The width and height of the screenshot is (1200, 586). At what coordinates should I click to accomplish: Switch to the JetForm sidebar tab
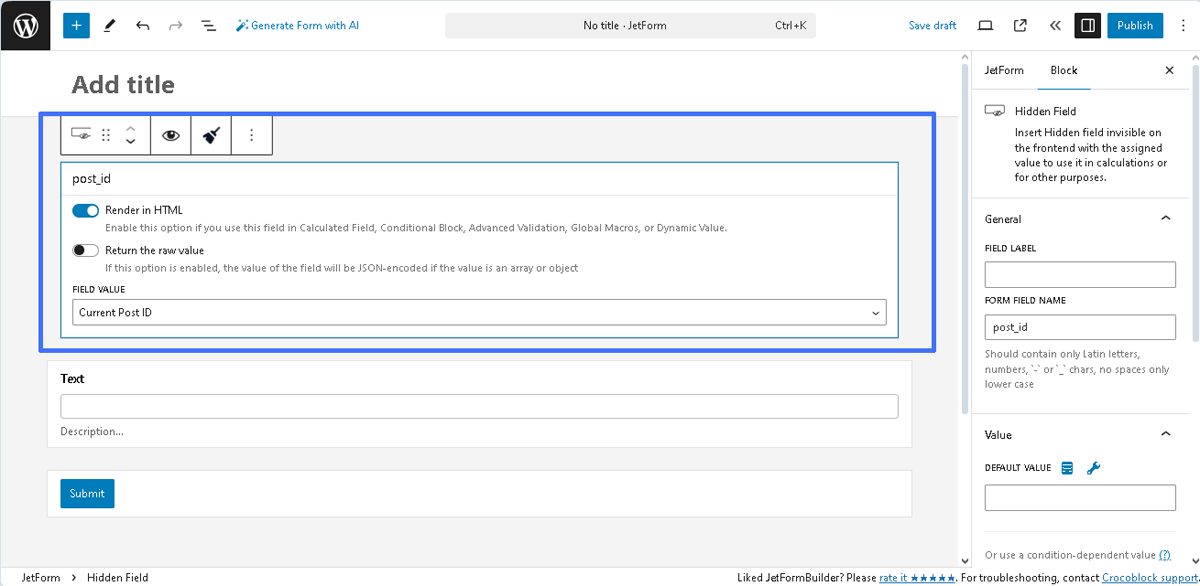click(x=1004, y=71)
